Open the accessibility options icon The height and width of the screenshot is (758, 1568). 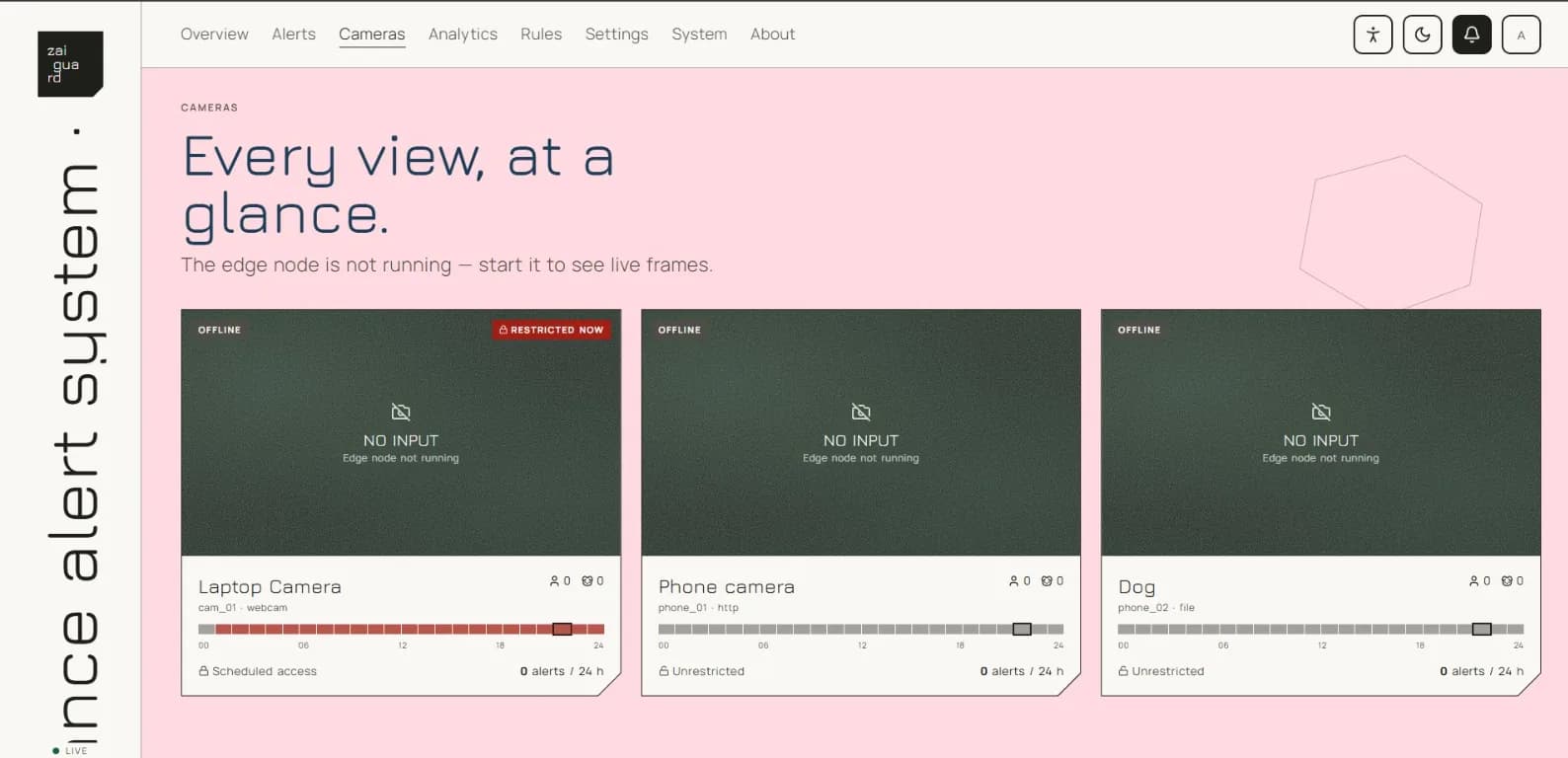point(1372,35)
